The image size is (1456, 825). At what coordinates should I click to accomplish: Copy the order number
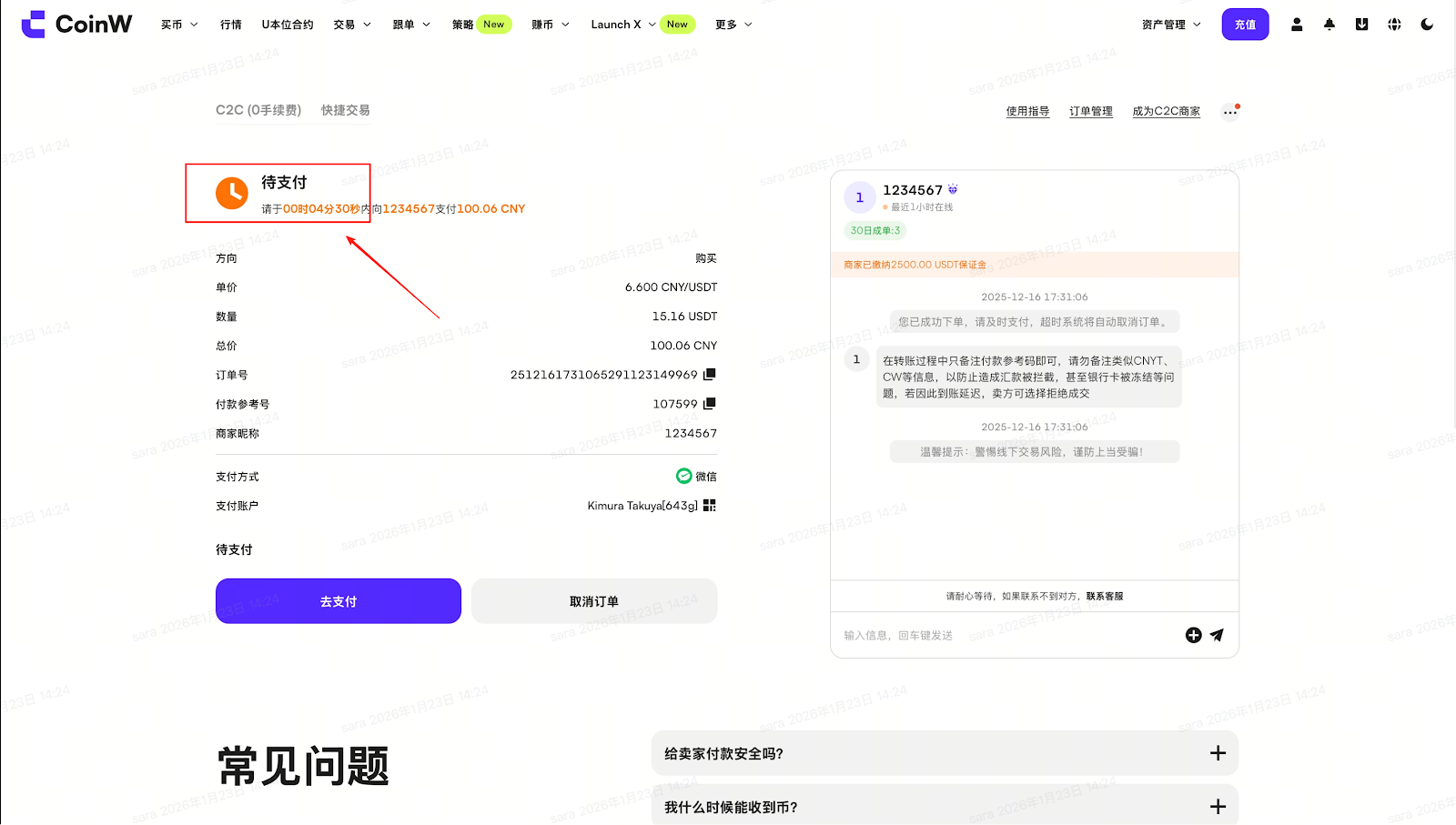click(710, 374)
